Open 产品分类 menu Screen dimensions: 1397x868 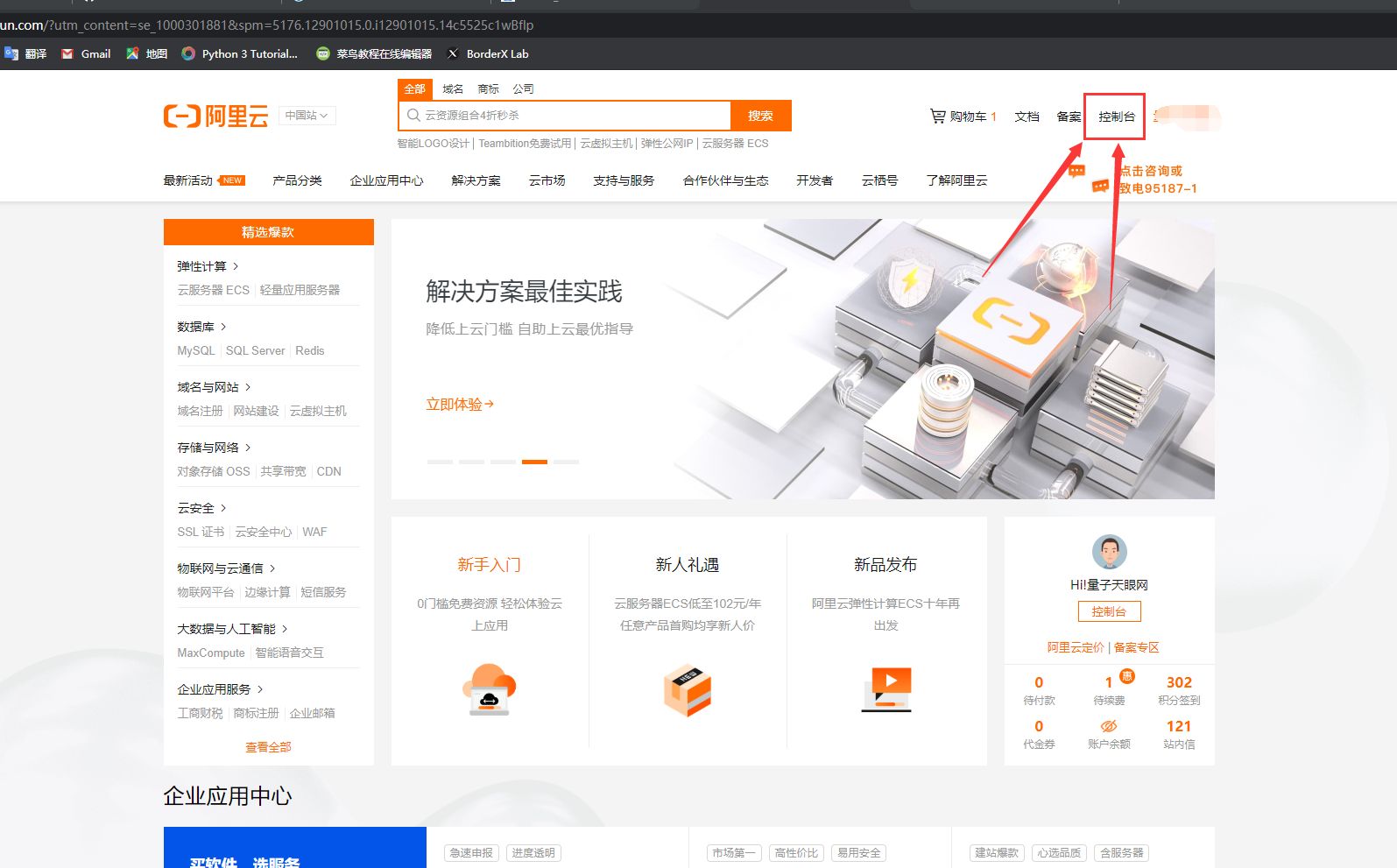[x=297, y=180]
